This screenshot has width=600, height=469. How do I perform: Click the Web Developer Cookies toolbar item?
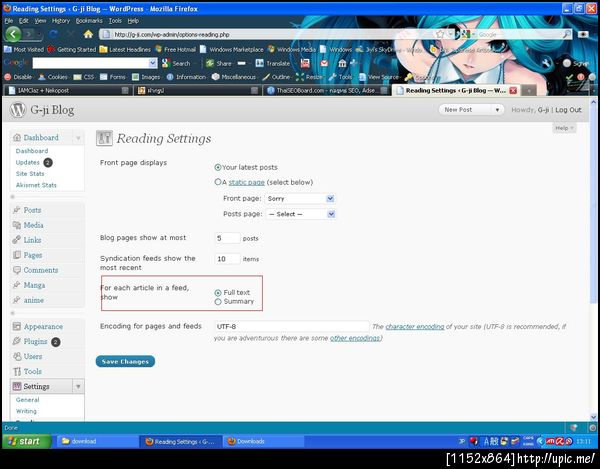[53, 77]
